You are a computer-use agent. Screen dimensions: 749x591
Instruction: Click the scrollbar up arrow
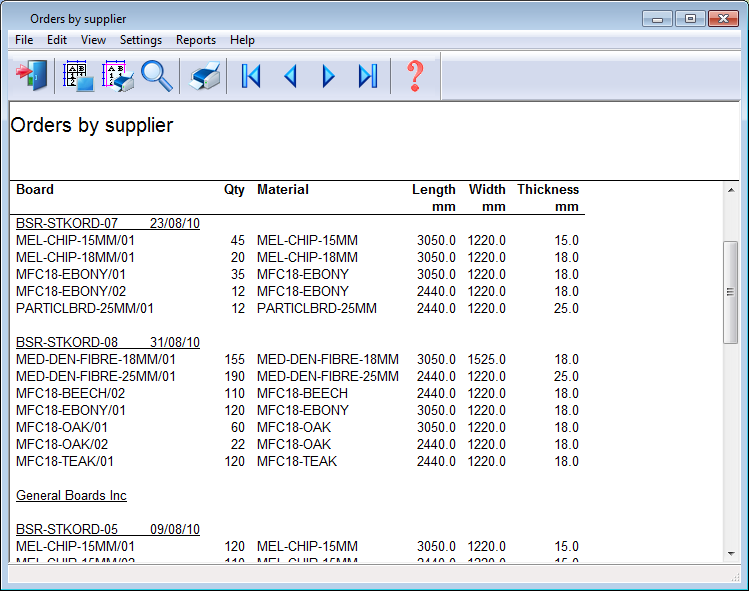pyautogui.click(x=731, y=190)
